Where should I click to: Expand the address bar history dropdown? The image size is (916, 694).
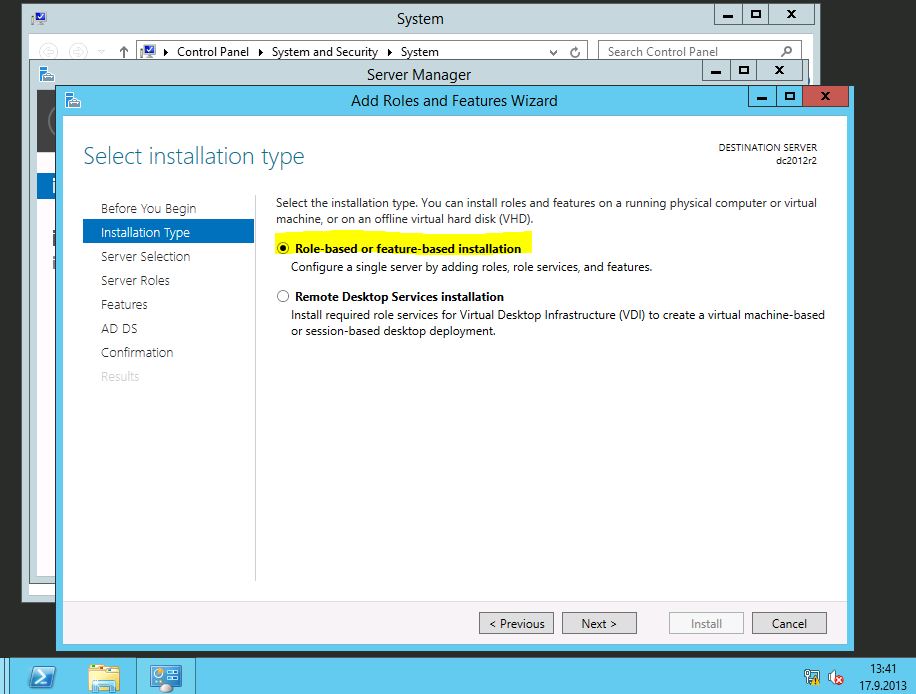tap(553, 52)
